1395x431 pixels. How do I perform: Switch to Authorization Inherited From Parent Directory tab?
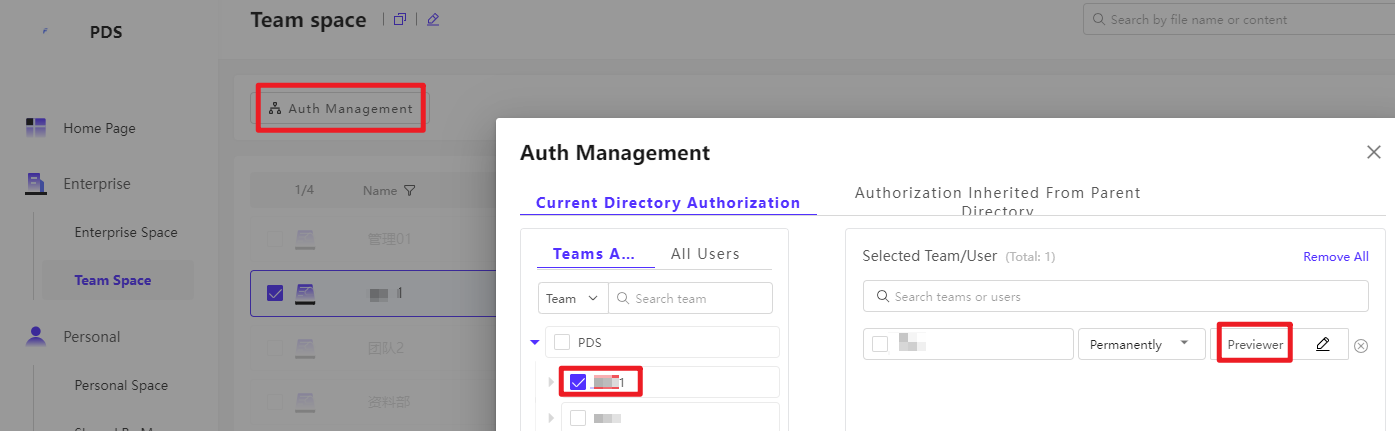997,201
